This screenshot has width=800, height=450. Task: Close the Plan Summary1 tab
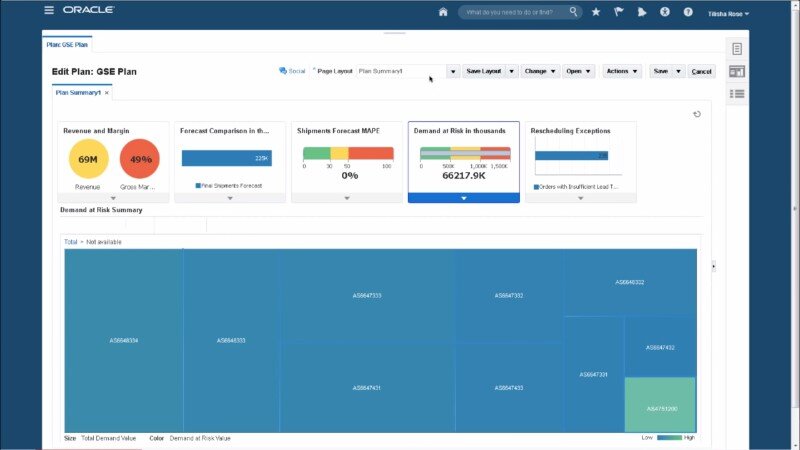point(107,93)
